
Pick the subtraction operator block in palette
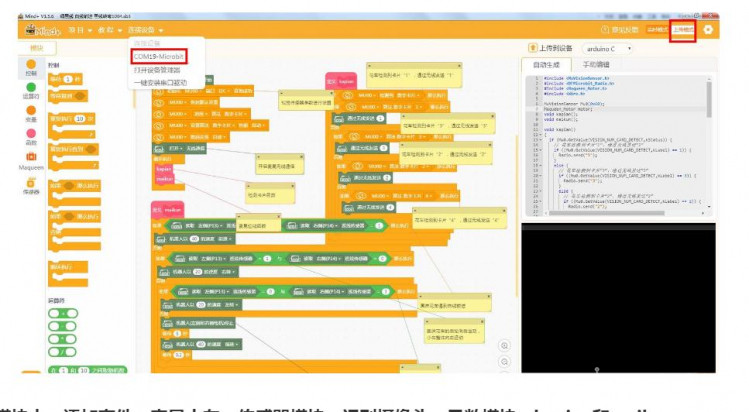[x=62, y=327]
